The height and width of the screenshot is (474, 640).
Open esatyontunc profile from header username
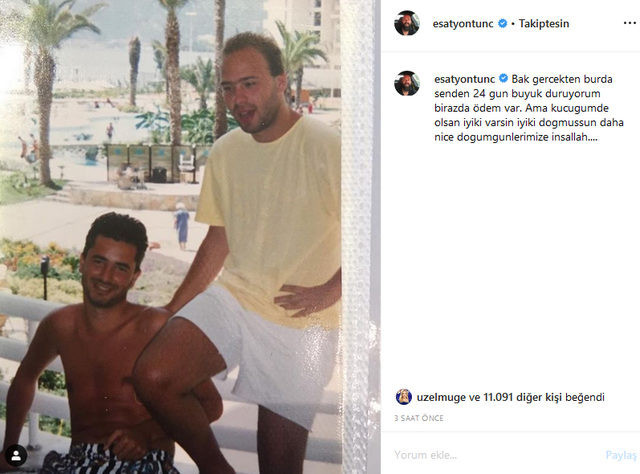463,24
